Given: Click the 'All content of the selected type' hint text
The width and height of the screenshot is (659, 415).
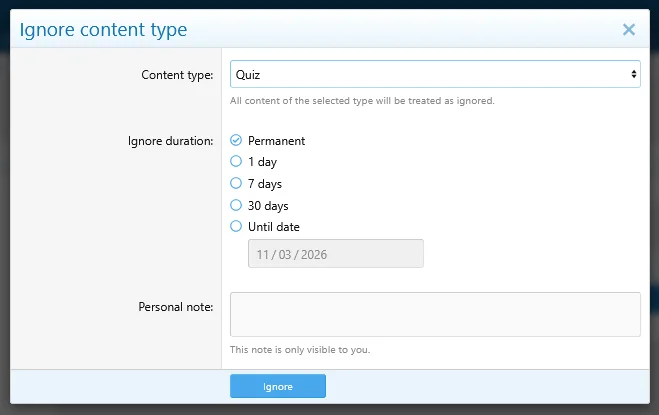Looking at the screenshot, I should tap(362, 101).
